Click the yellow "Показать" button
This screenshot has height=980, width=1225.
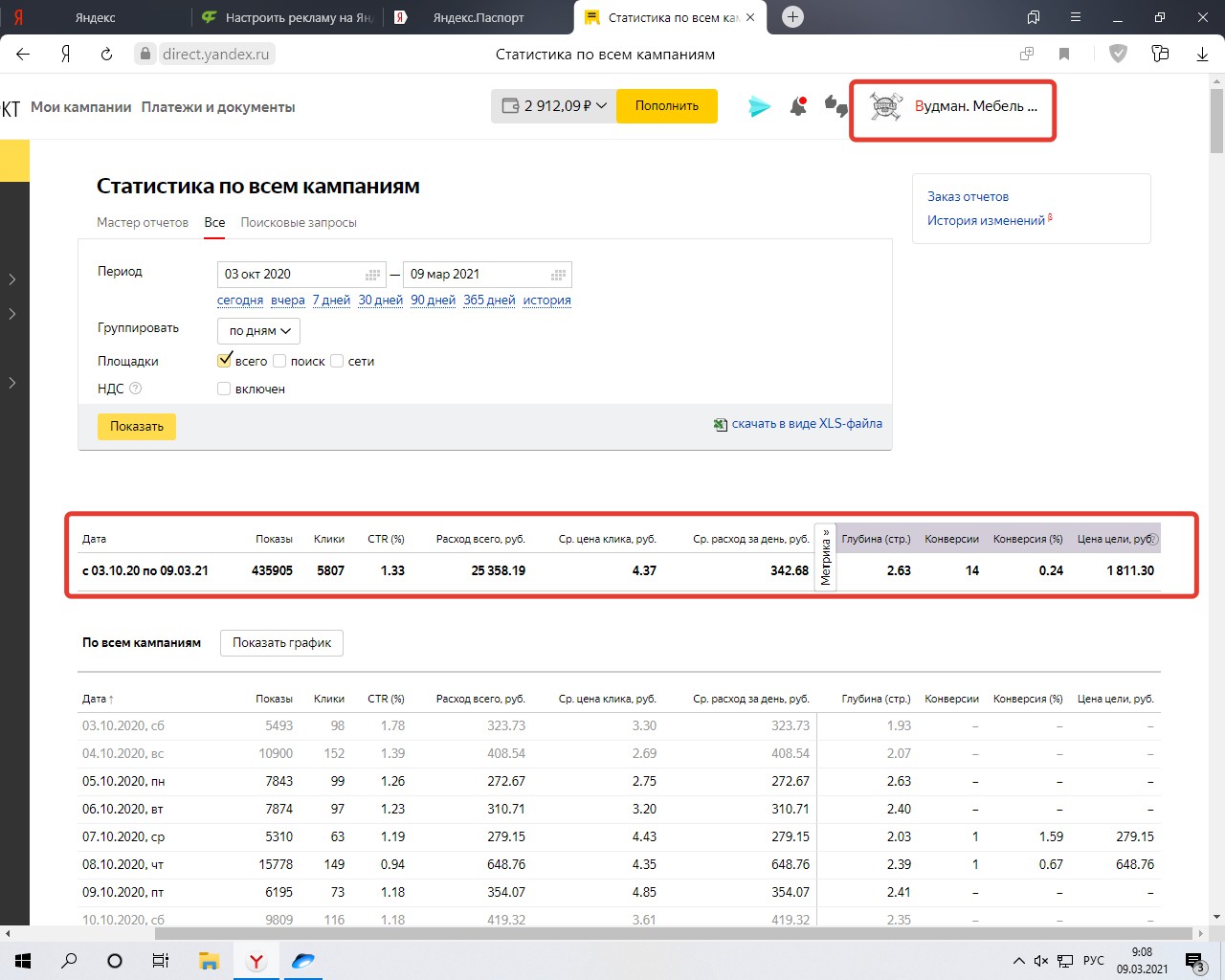(137, 427)
